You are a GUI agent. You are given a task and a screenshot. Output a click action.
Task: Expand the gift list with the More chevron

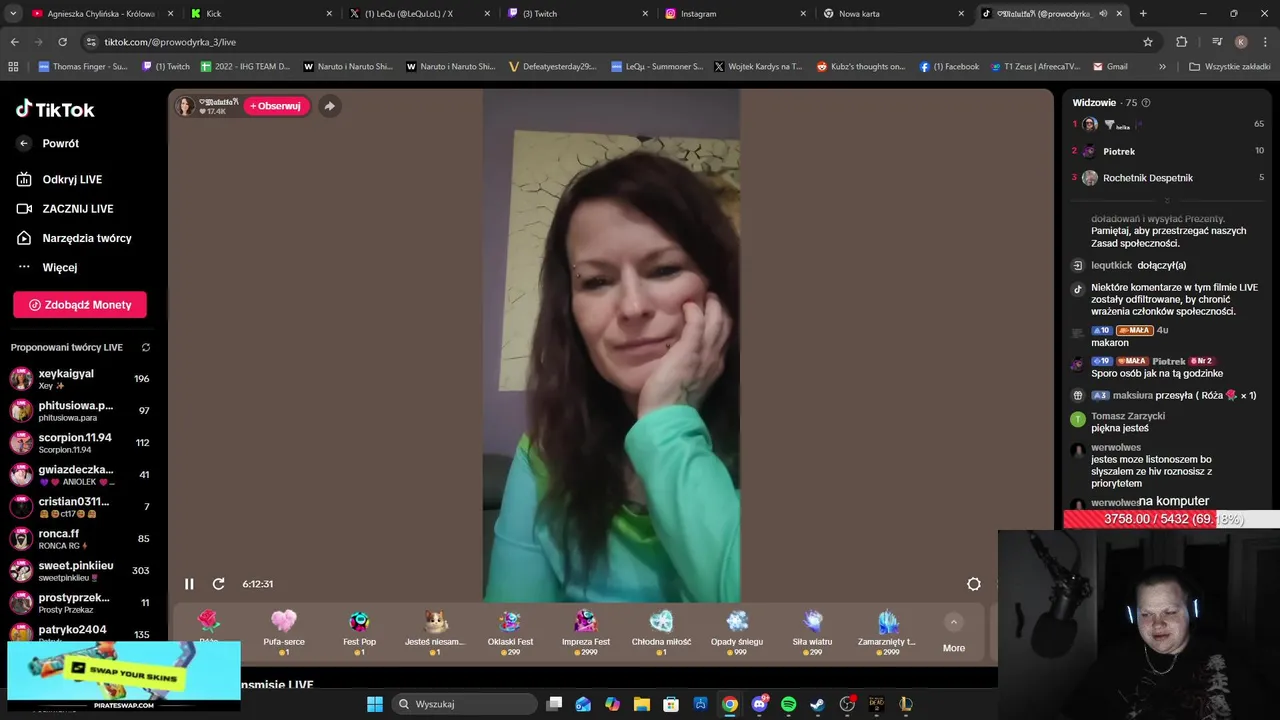click(x=954, y=622)
